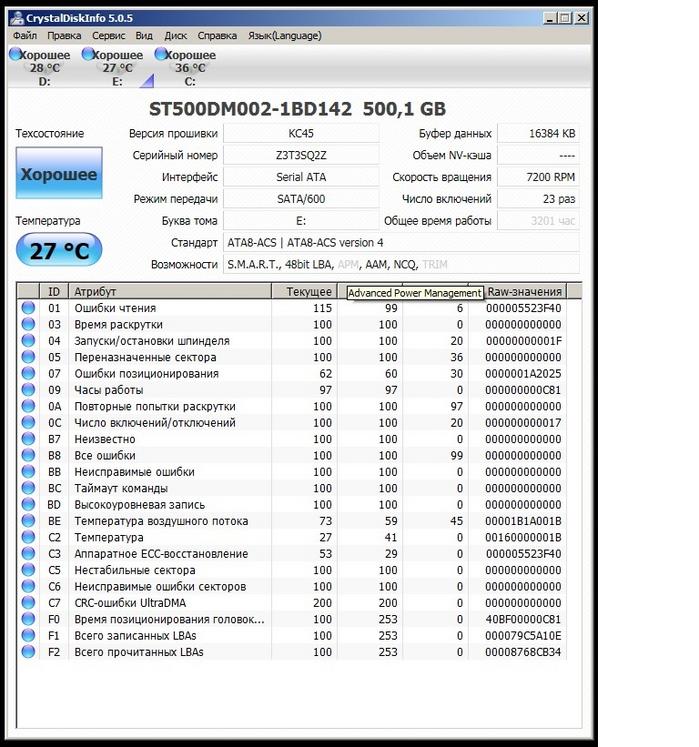Click the KC45 firmware version field
The image size is (699, 747).
[x=301, y=133]
